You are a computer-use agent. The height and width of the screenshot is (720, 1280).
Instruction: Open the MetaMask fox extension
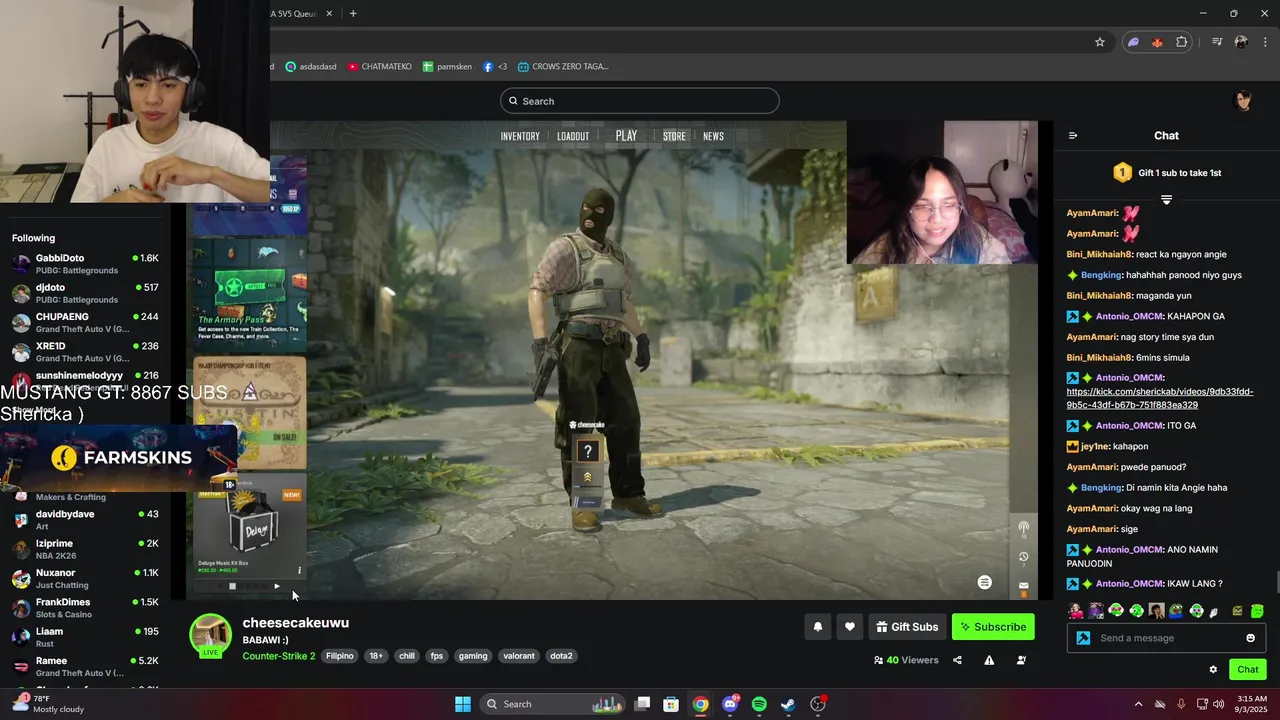click(x=1157, y=42)
